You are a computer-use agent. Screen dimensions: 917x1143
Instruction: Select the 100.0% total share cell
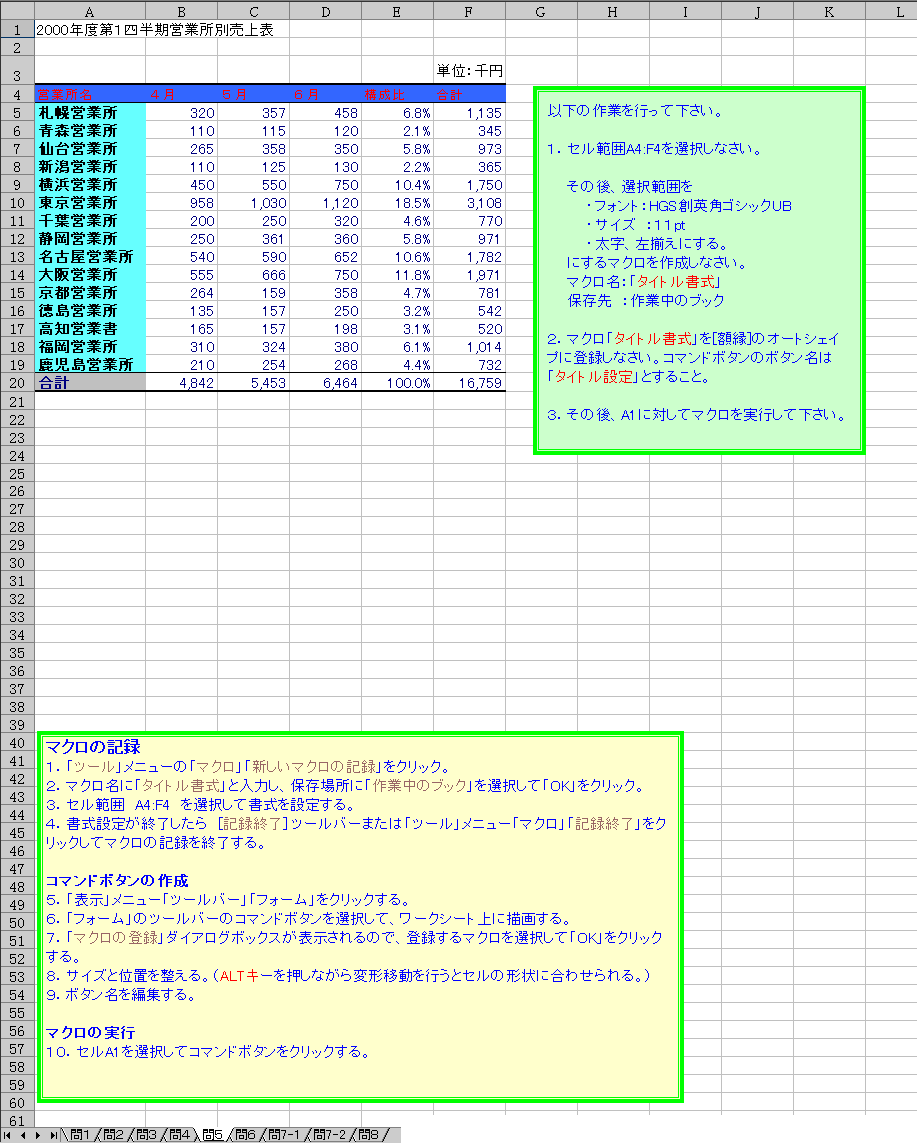point(397,383)
